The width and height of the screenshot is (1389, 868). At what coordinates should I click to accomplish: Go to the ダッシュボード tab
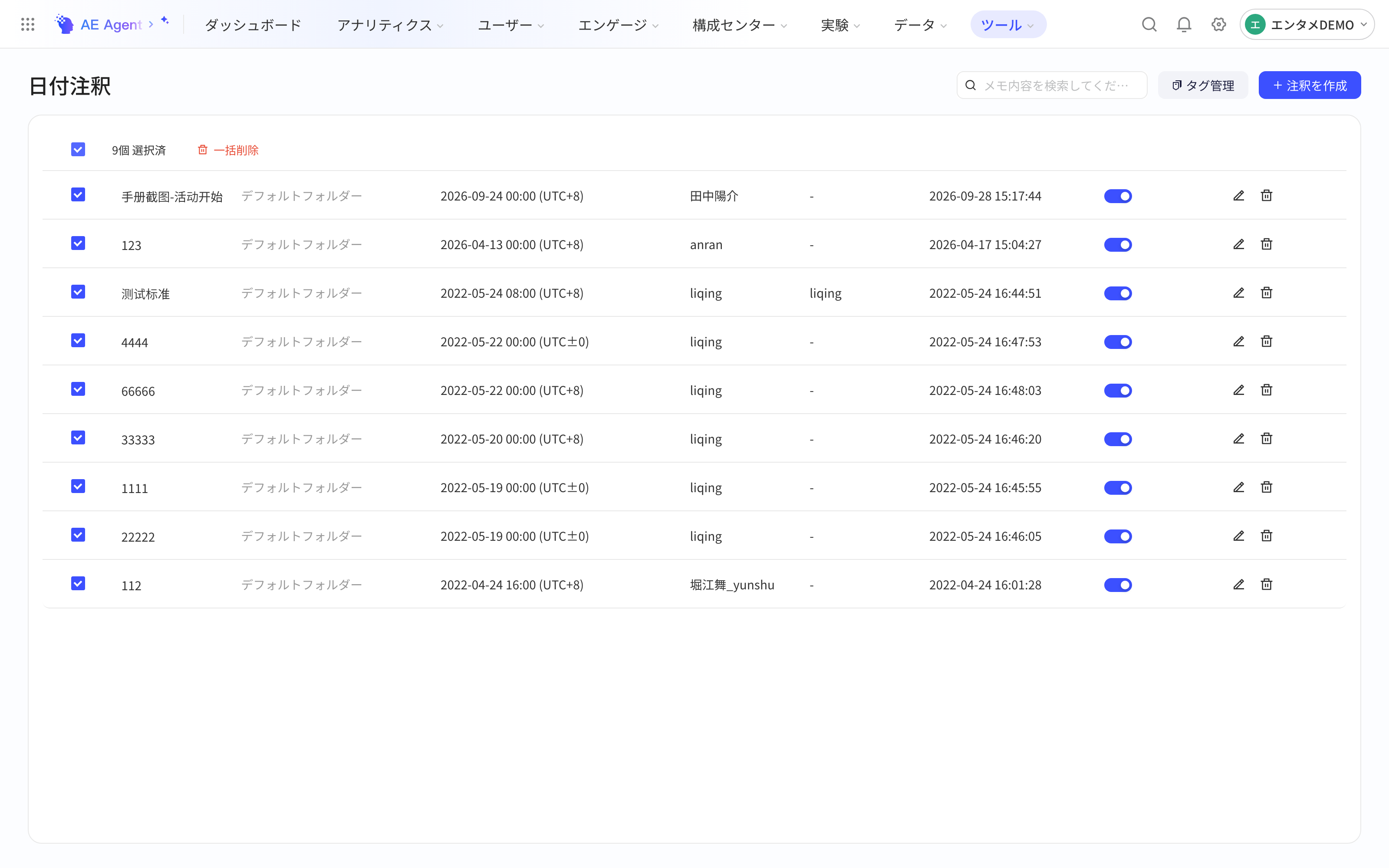pyautogui.click(x=253, y=25)
